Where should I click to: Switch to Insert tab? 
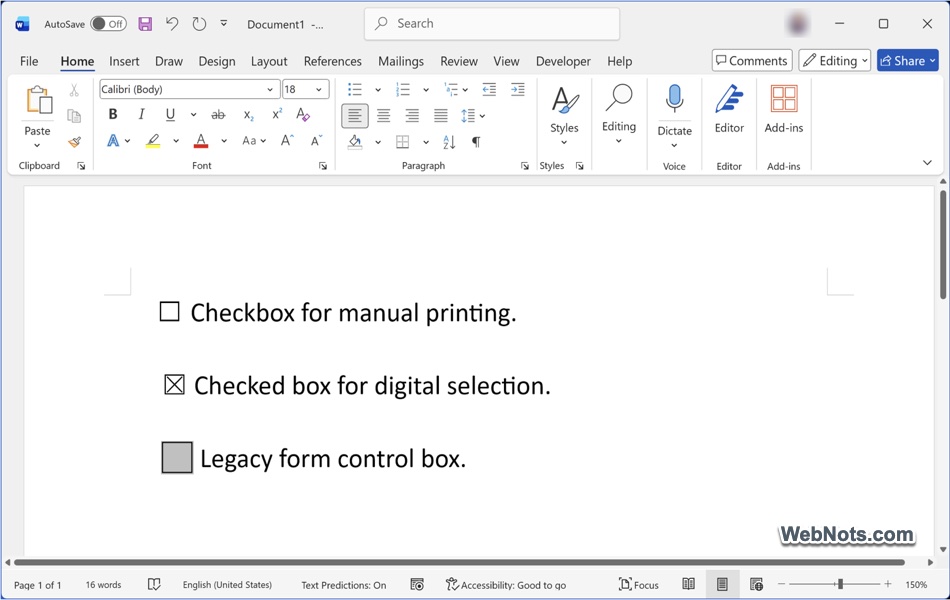[124, 61]
